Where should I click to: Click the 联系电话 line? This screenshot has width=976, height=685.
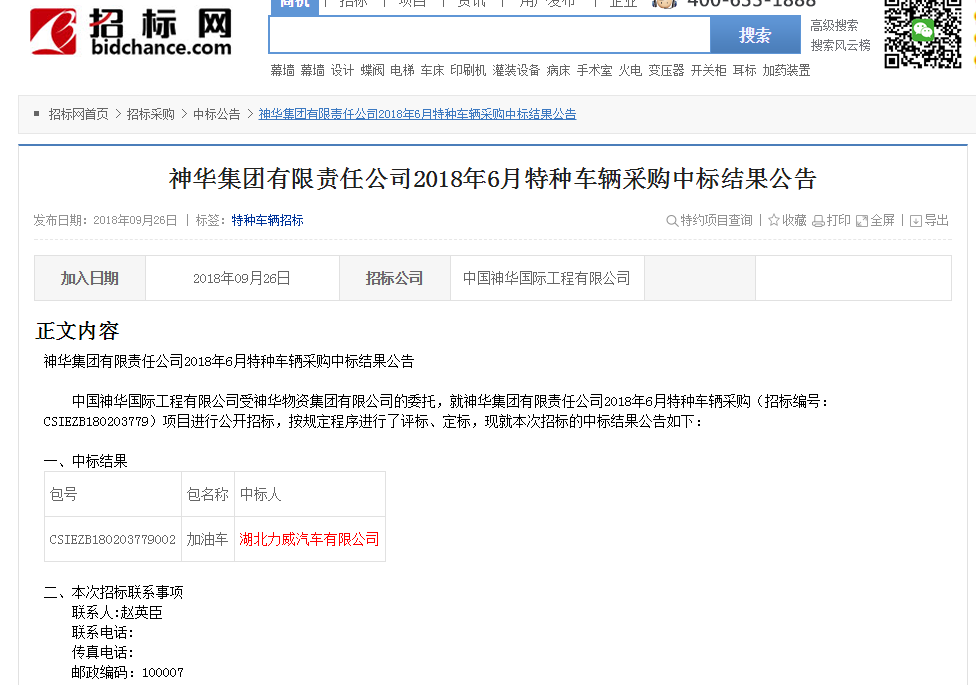pos(103,633)
